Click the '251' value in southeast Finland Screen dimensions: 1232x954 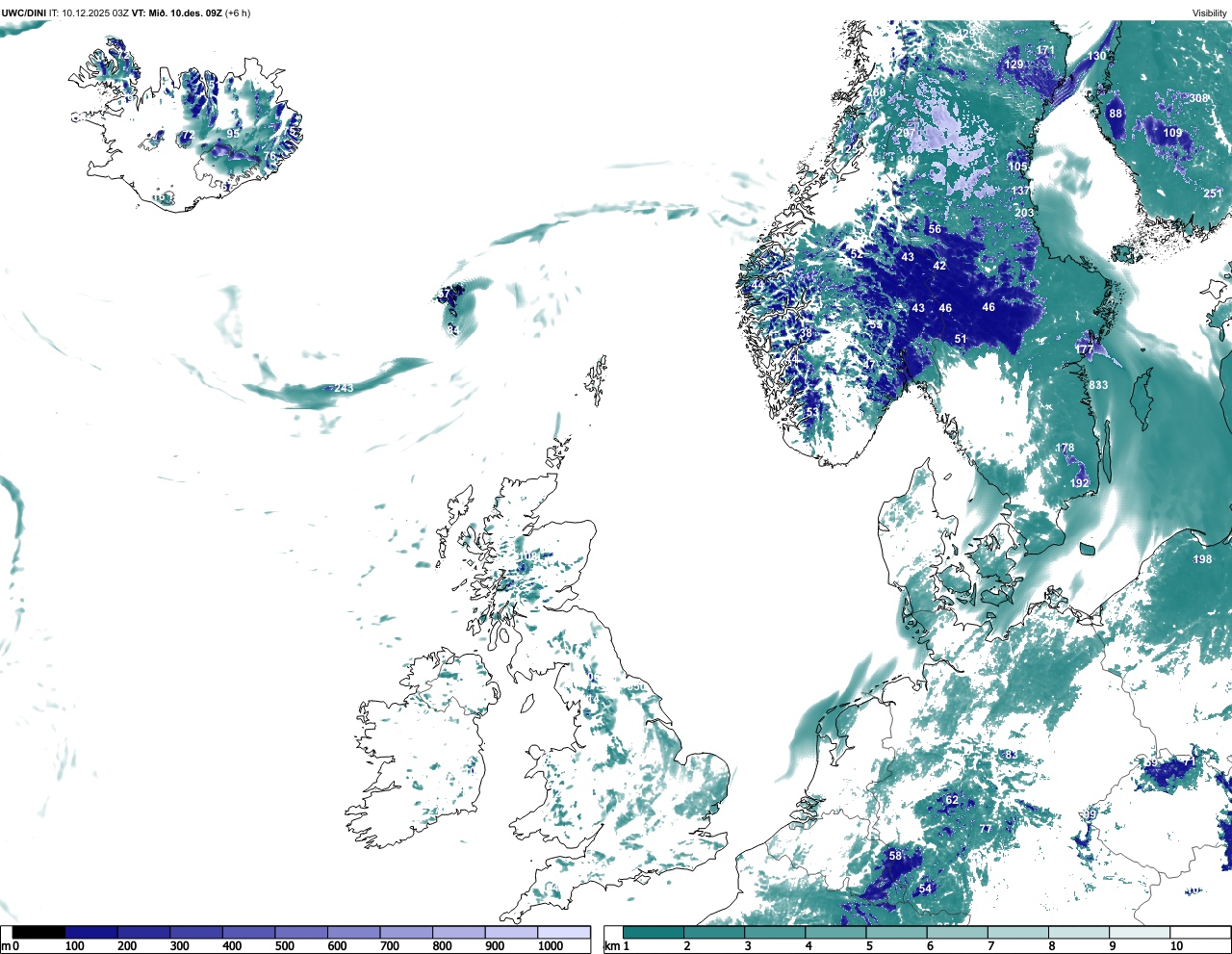tap(1213, 193)
